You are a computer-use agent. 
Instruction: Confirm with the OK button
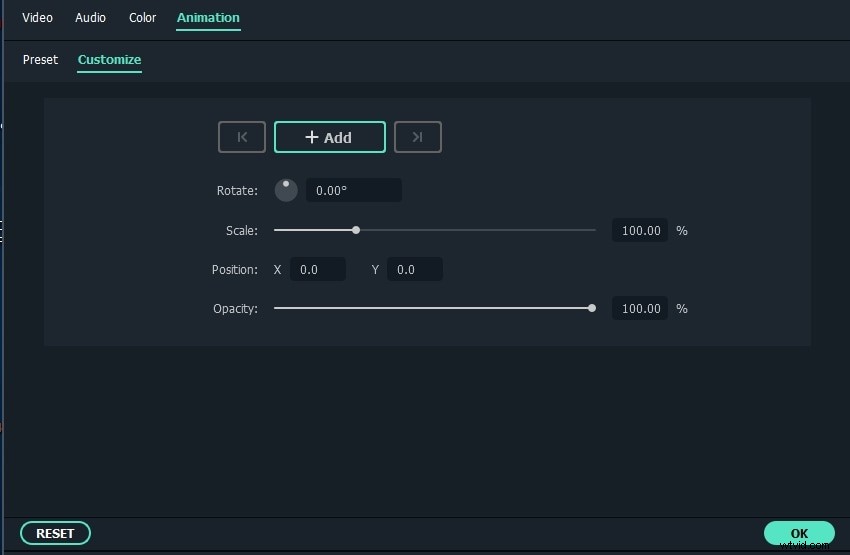pyautogui.click(x=799, y=533)
